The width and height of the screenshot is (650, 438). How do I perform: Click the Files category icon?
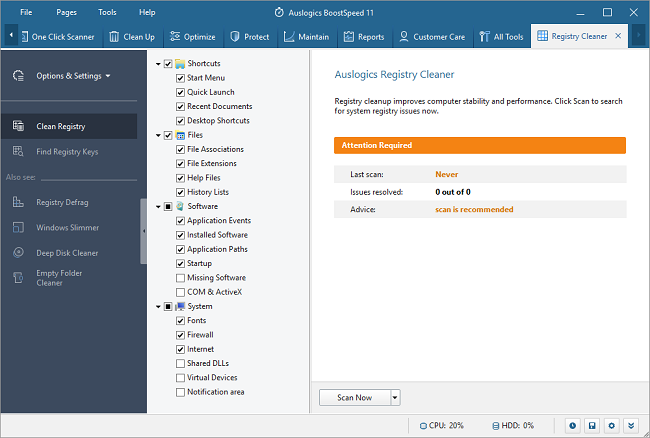pyautogui.click(x=180, y=136)
